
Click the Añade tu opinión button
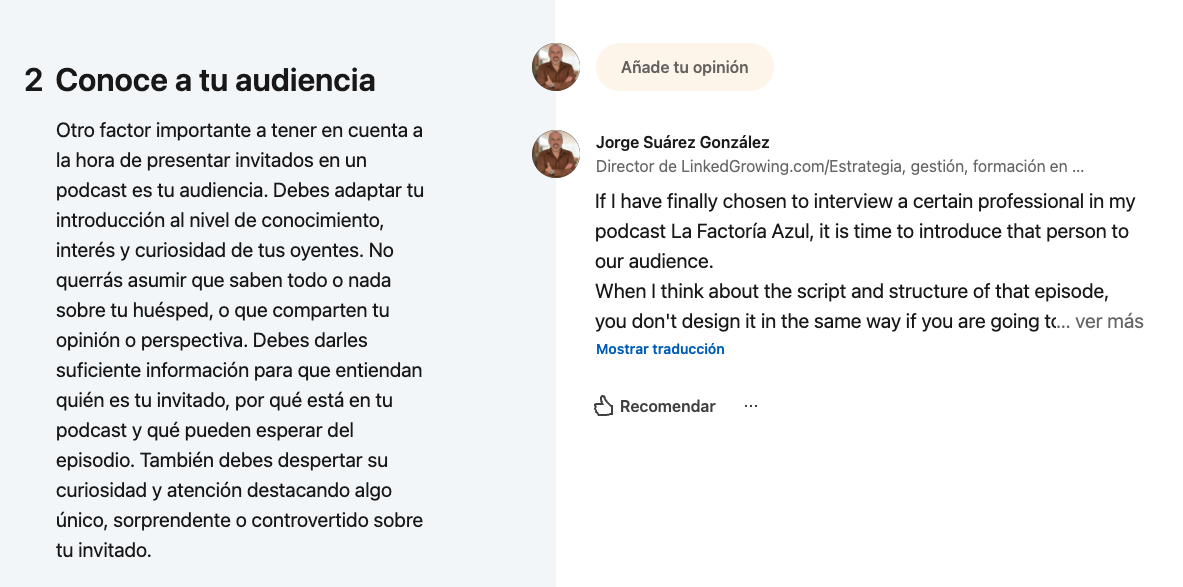684,68
